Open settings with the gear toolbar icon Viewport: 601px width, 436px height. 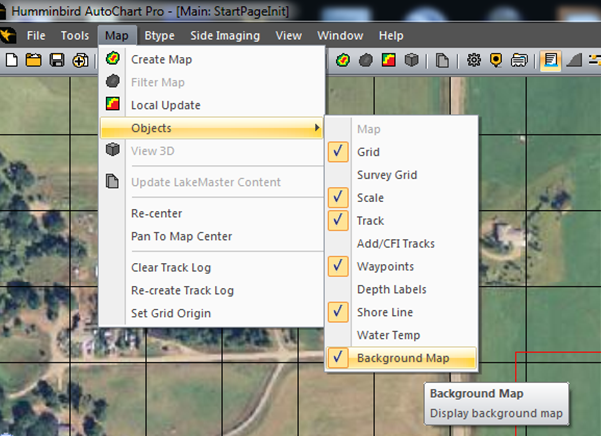[x=474, y=60]
